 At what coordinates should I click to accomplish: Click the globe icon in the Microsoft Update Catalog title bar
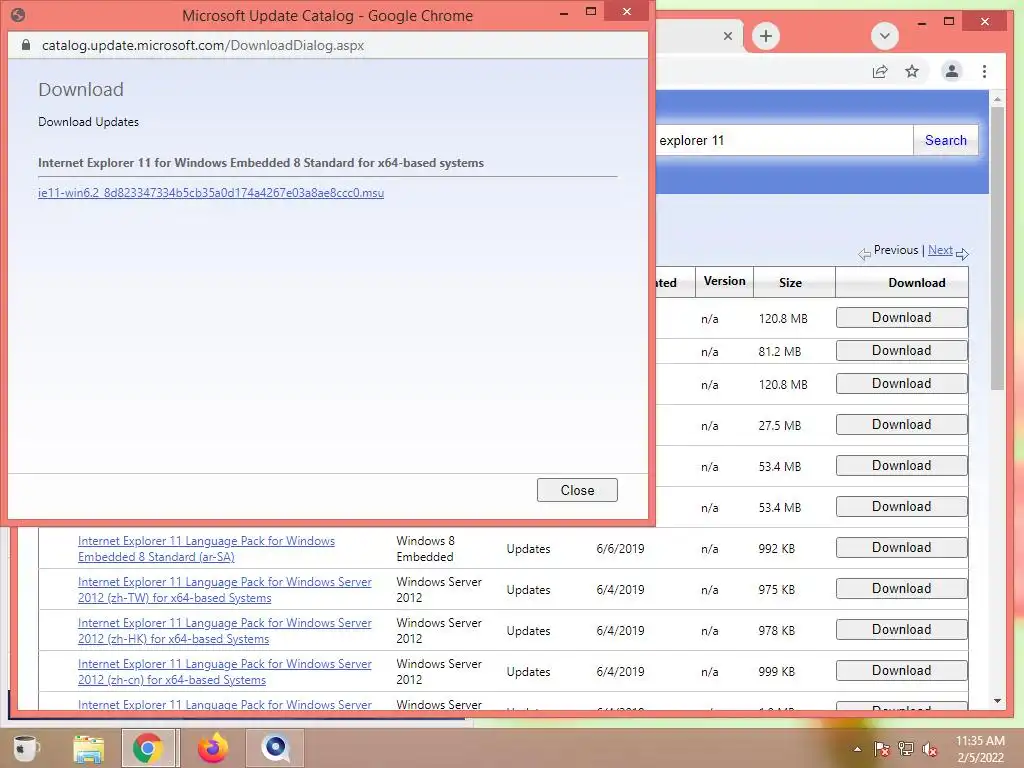18,14
